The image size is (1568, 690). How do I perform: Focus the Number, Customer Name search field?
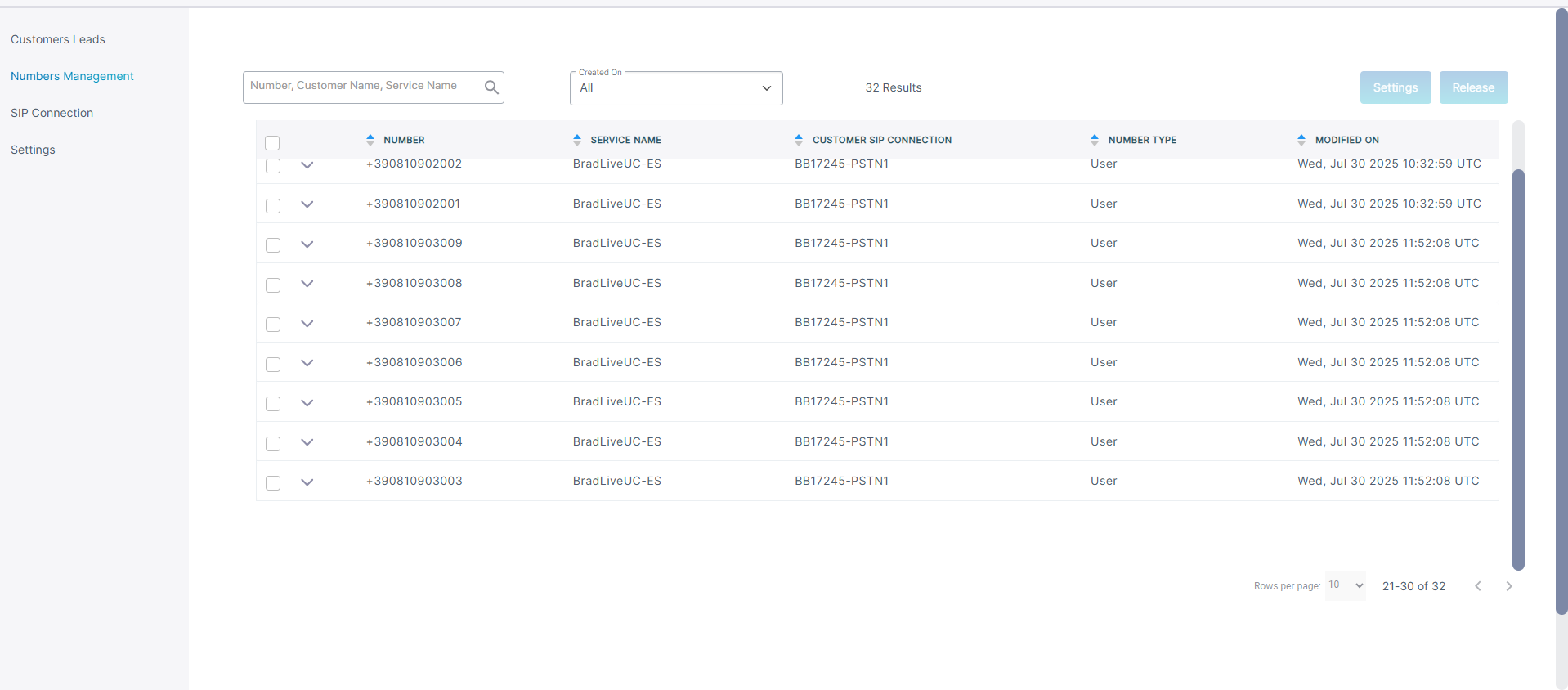pyautogui.click(x=364, y=87)
